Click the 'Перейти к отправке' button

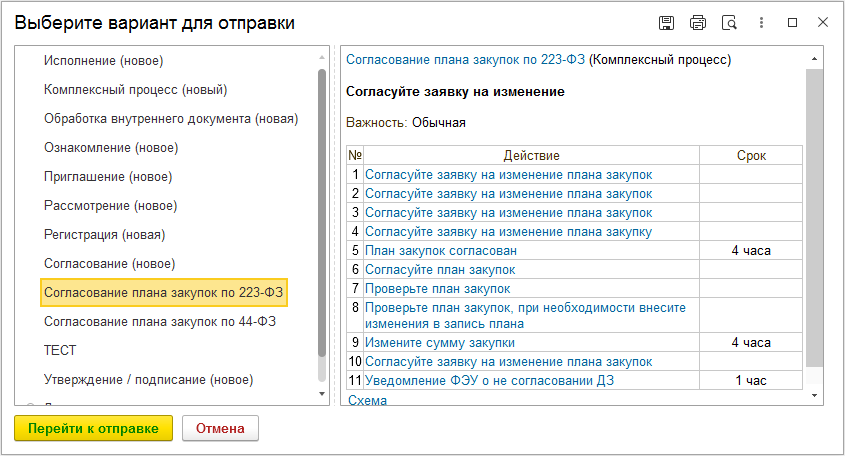coord(93,429)
